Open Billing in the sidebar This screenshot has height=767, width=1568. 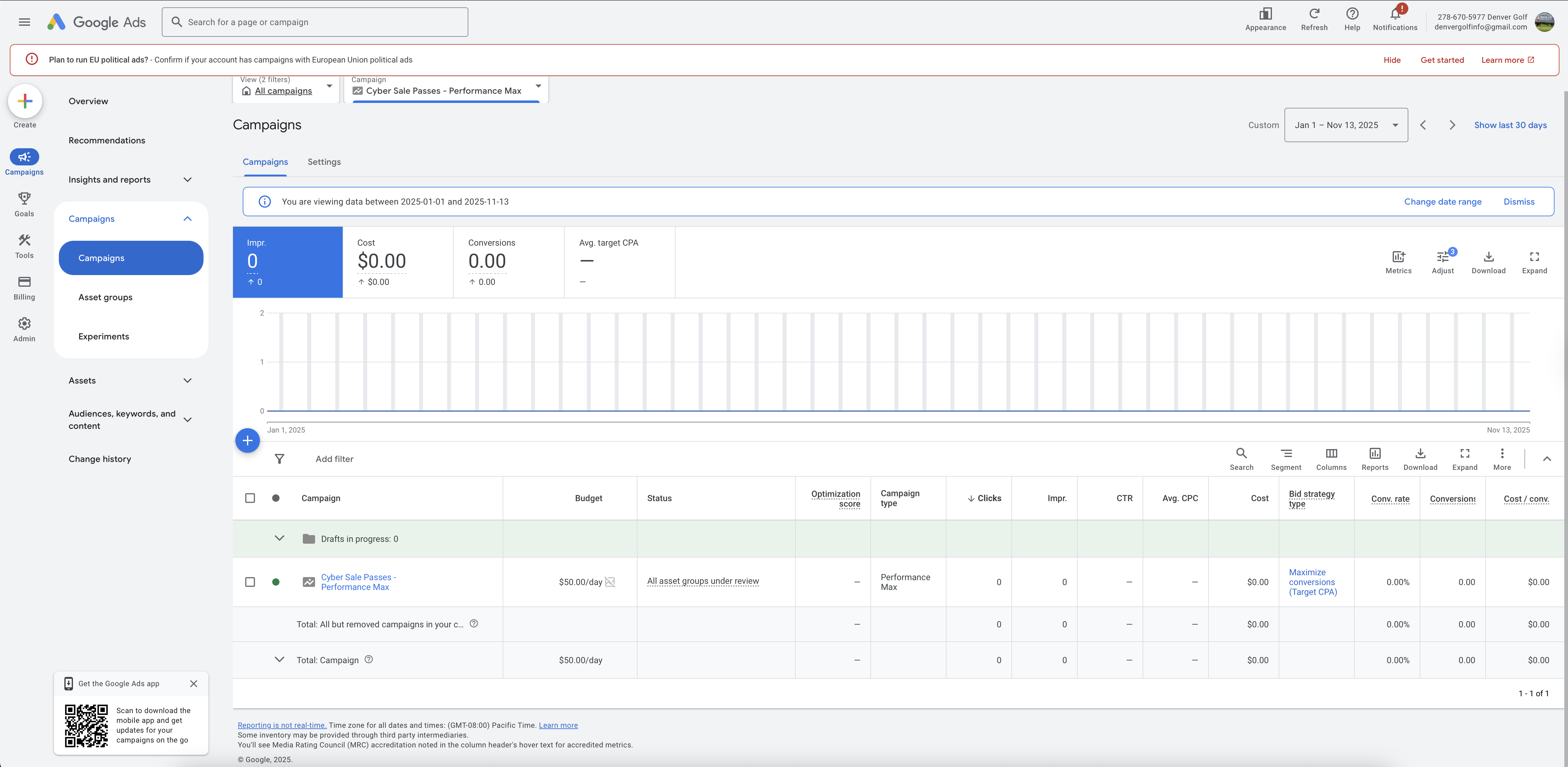pyautogui.click(x=24, y=288)
